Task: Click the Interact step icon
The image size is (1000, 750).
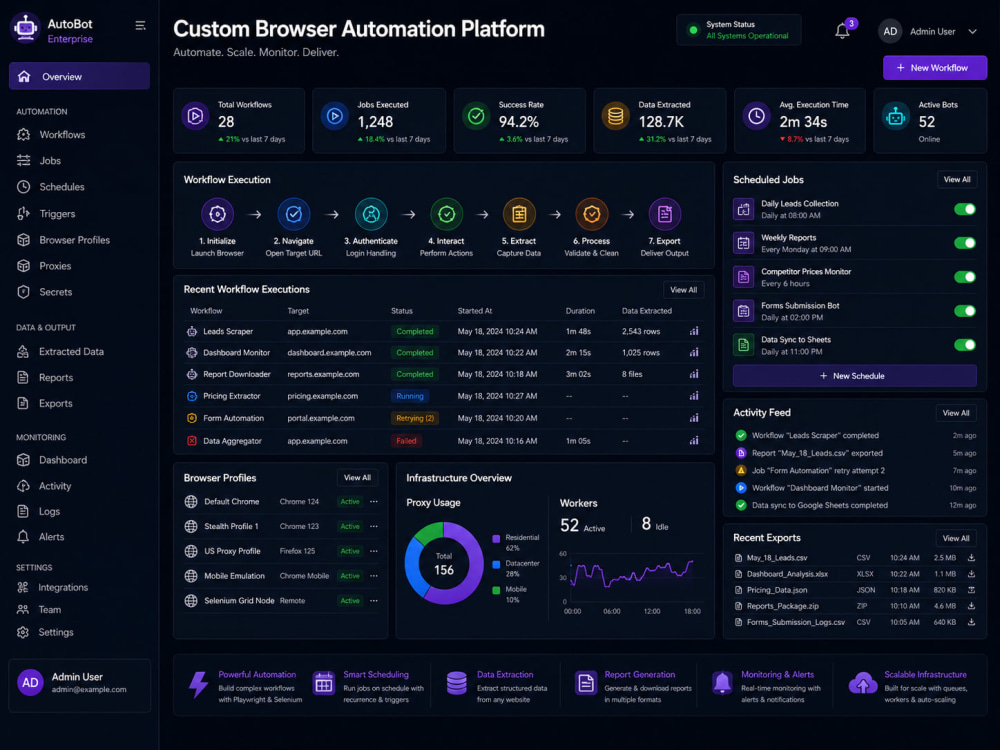Action: 446,214
